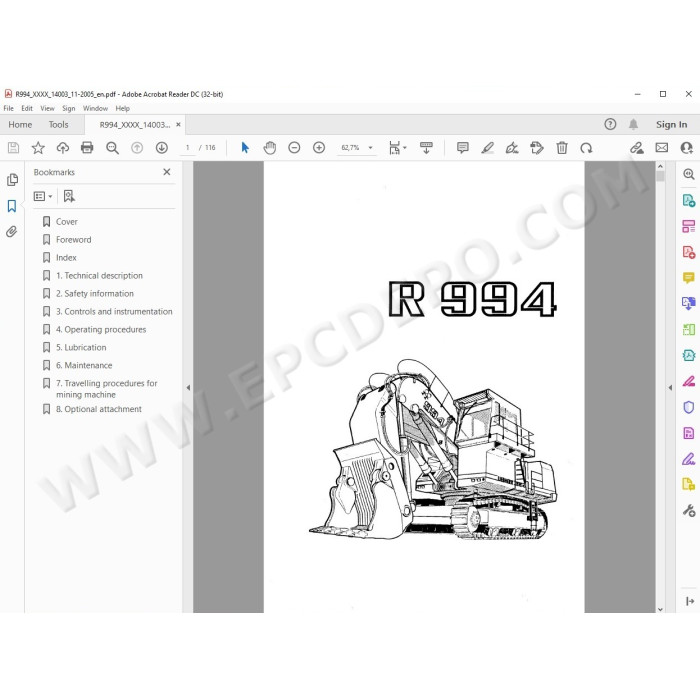Screen dimensions: 700x700
Task: Click the document scroll up arrow
Action: pyautogui.click(x=660, y=166)
